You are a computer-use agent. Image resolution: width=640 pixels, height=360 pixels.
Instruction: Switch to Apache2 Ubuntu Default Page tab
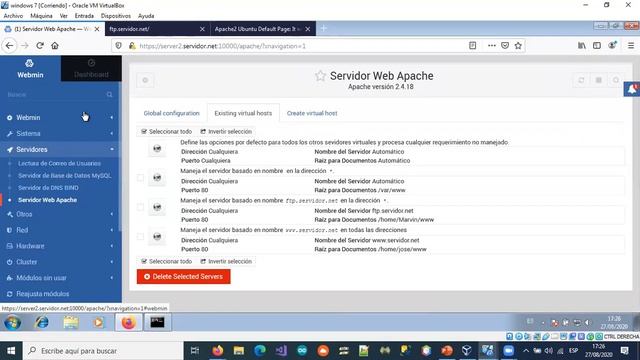(258, 29)
